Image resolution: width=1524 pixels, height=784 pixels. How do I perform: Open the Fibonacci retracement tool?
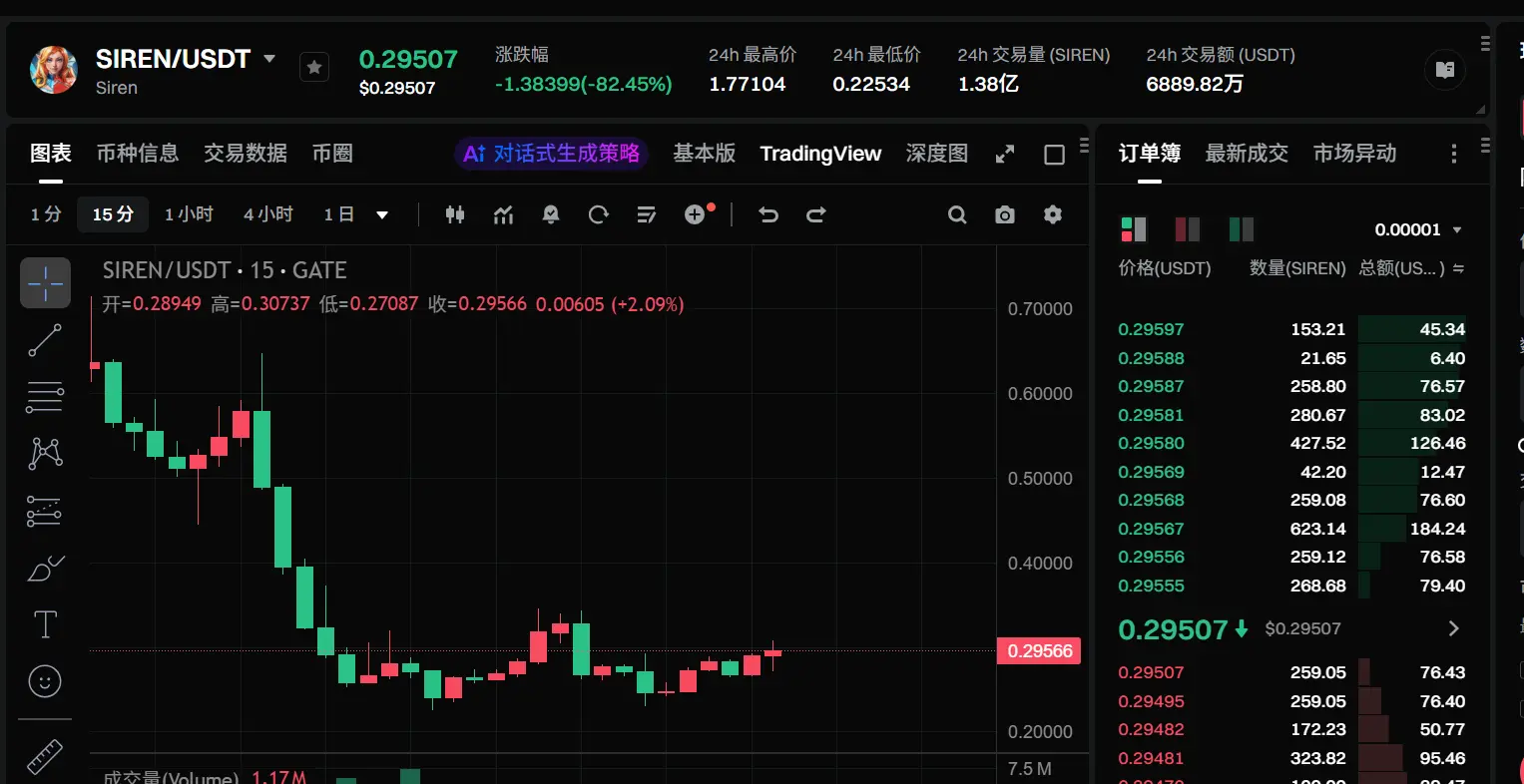(45, 397)
